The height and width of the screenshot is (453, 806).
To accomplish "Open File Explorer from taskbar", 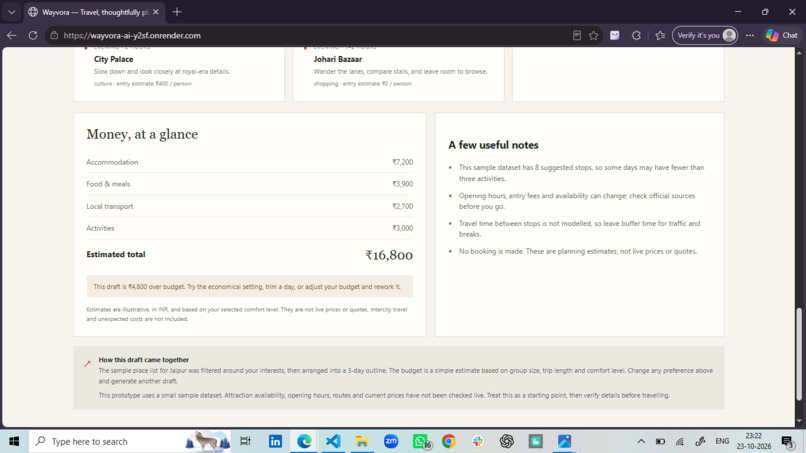I will 362,441.
